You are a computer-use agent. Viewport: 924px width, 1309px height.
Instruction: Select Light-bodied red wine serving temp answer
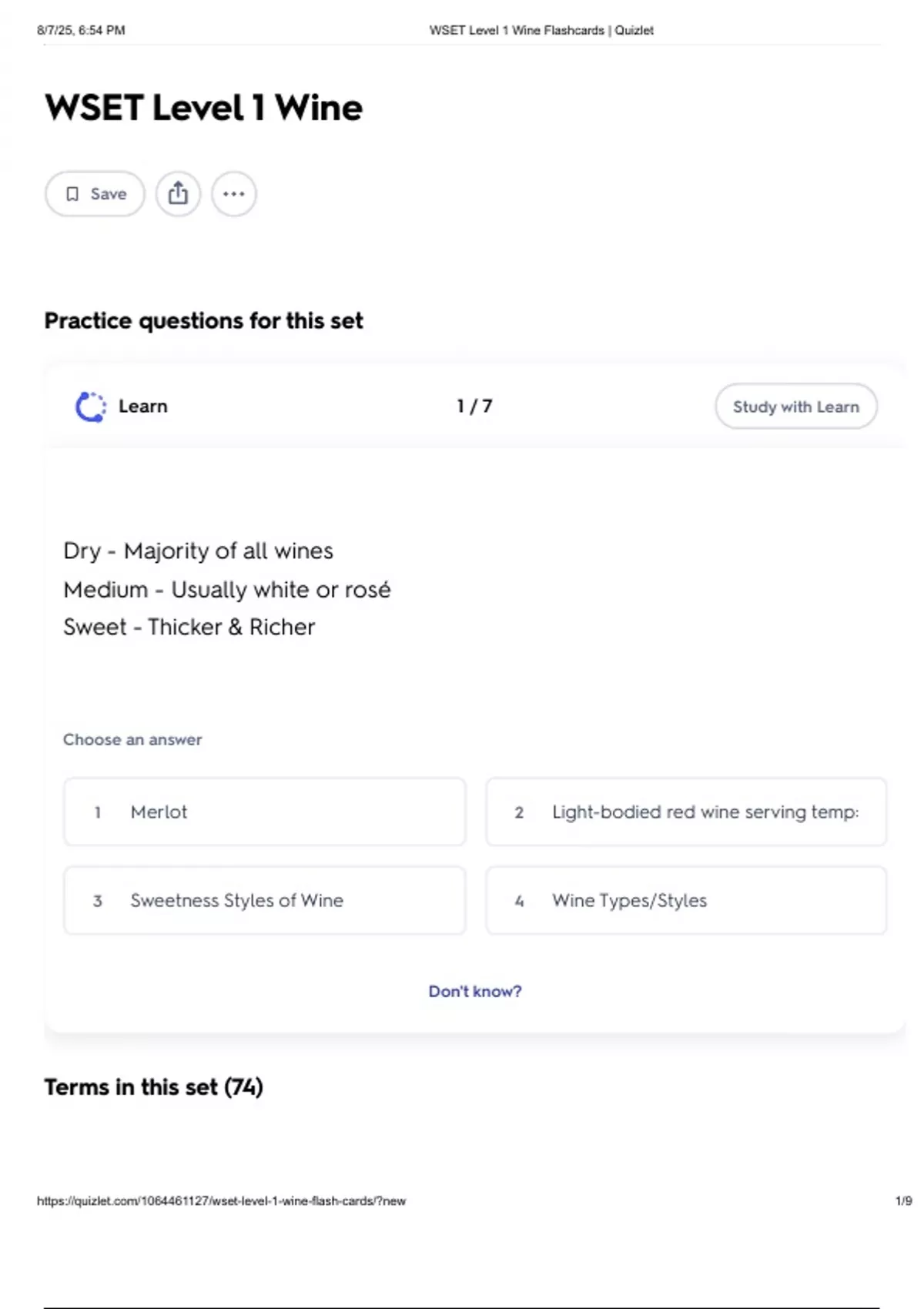tap(686, 812)
